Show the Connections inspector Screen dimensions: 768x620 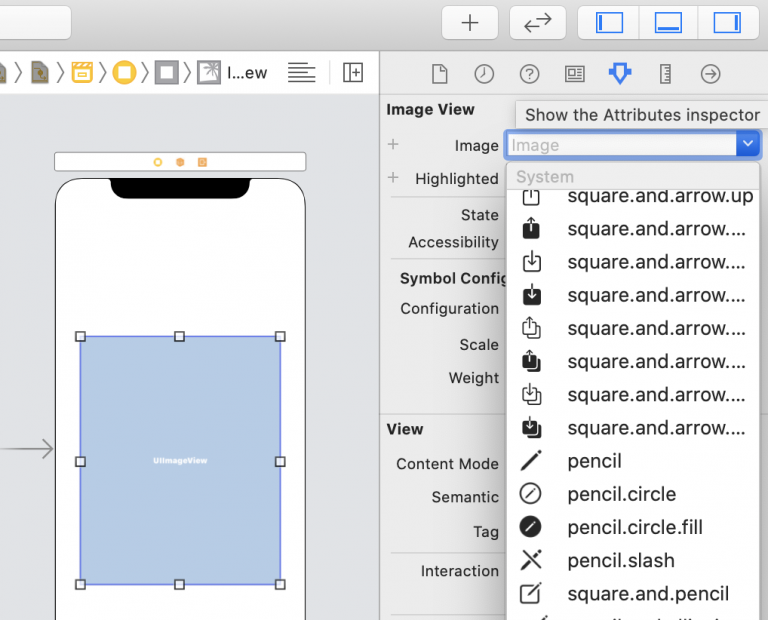click(711, 74)
